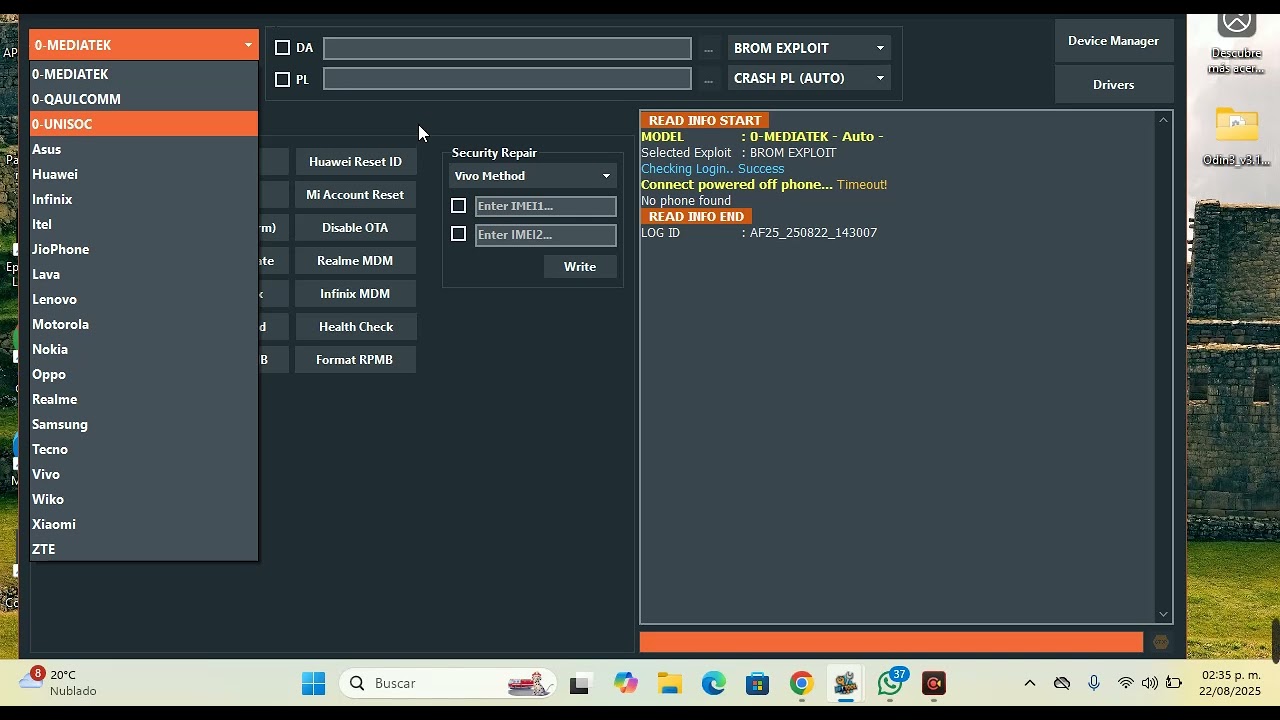The image size is (1280, 720).
Task: Select highlighted 0-UNISOC entry
Action: coord(144,124)
